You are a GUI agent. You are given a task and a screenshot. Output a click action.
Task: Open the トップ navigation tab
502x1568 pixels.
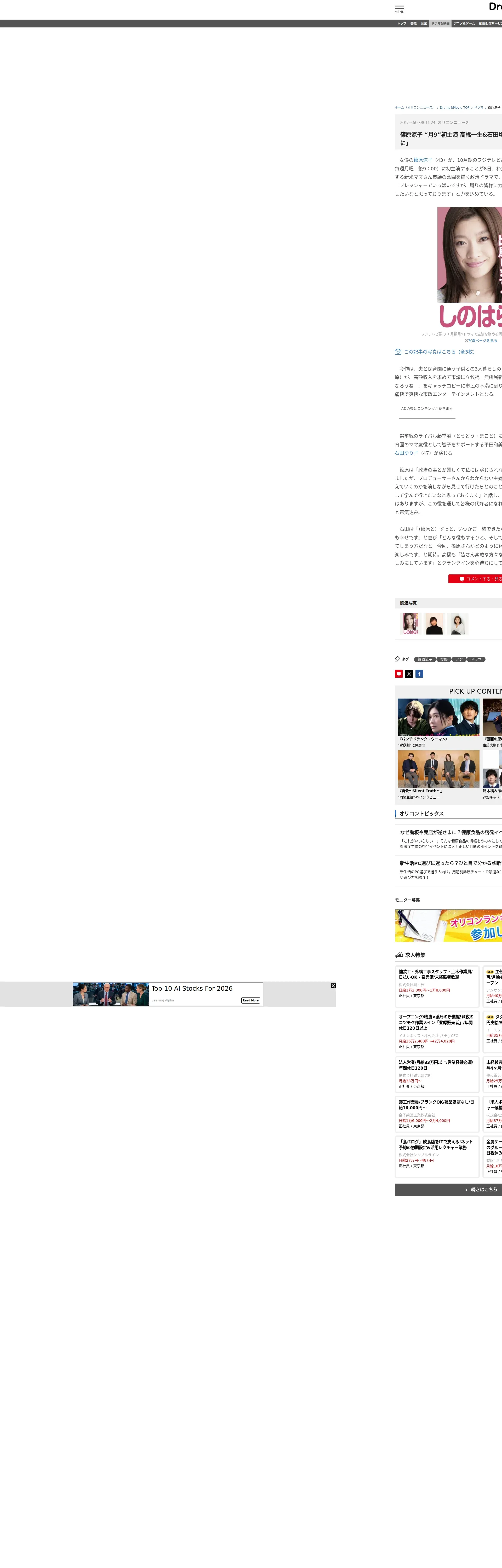(402, 23)
